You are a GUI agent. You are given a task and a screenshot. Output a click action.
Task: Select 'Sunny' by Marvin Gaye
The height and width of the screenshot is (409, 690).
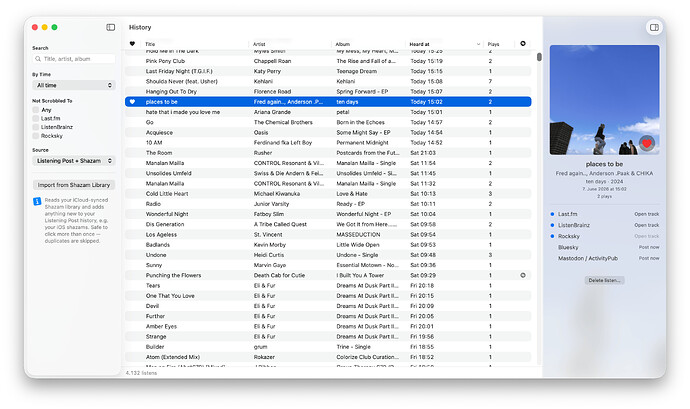[x=328, y=265]
